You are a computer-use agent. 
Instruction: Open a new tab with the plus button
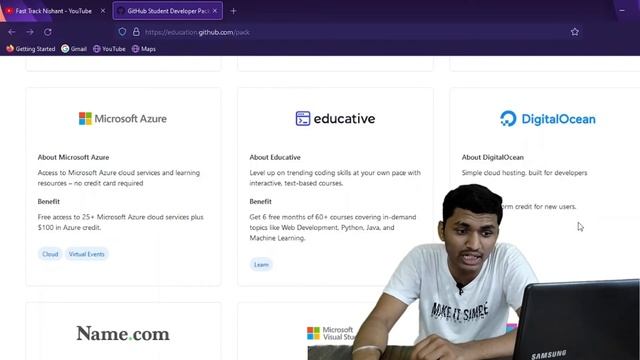tap(233, 11)
